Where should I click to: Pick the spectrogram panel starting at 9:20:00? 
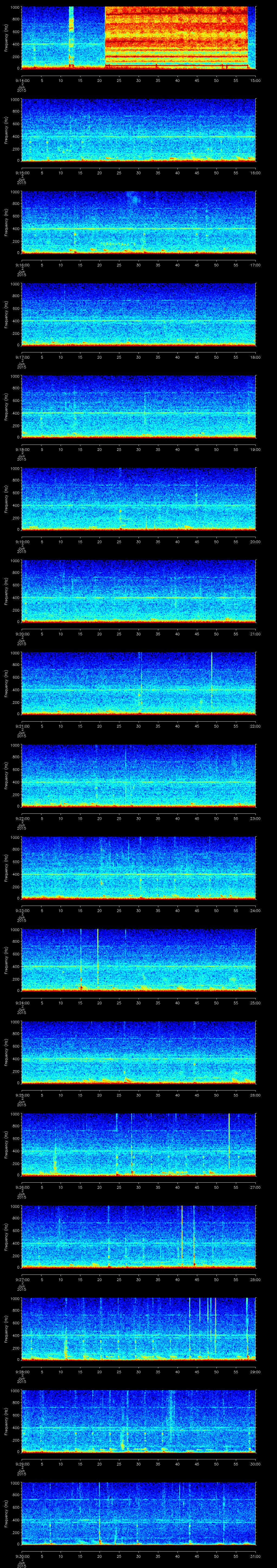point(138,591)
